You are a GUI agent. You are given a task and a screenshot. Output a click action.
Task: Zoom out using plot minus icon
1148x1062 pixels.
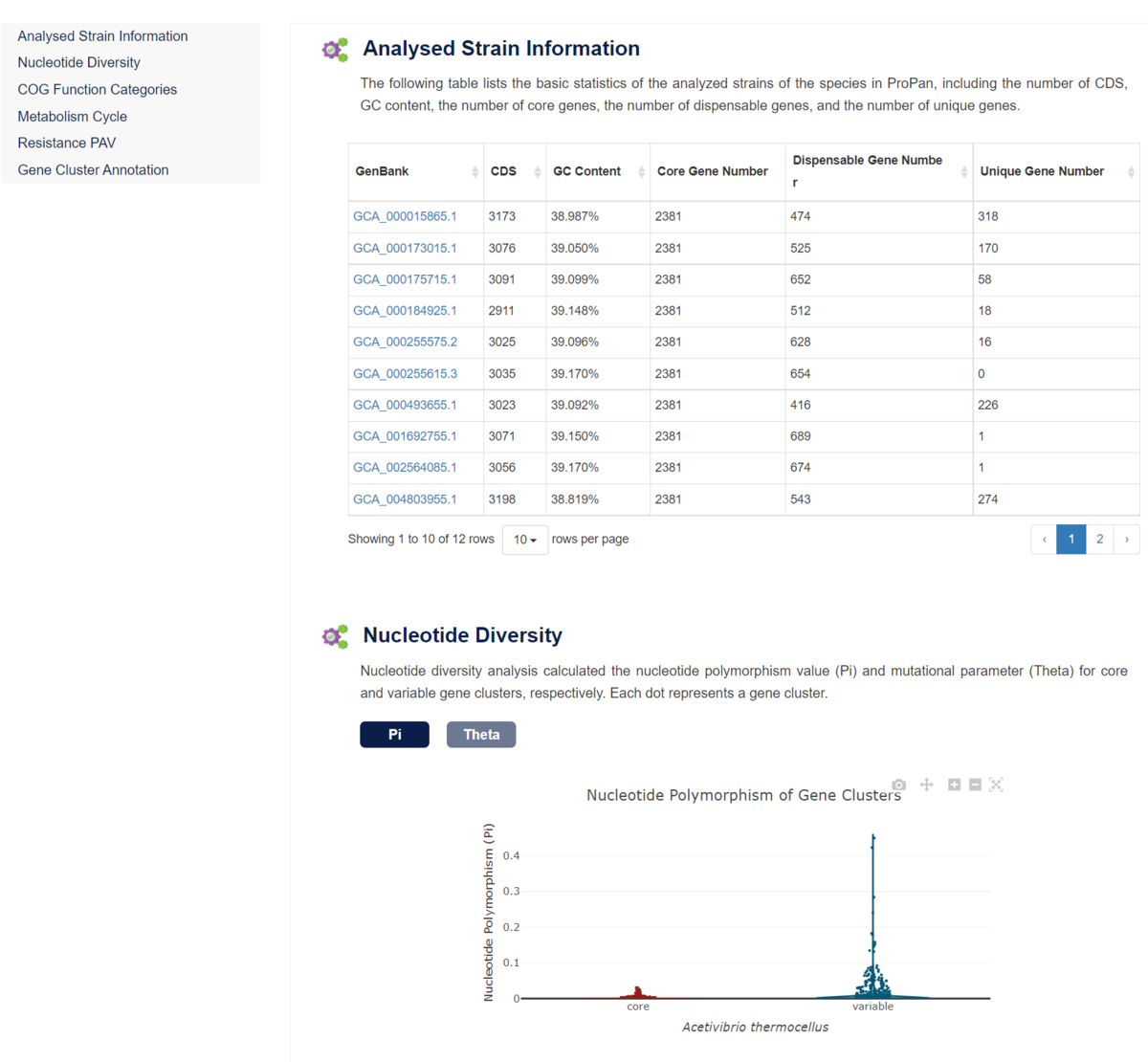click(x=975, y=785)
